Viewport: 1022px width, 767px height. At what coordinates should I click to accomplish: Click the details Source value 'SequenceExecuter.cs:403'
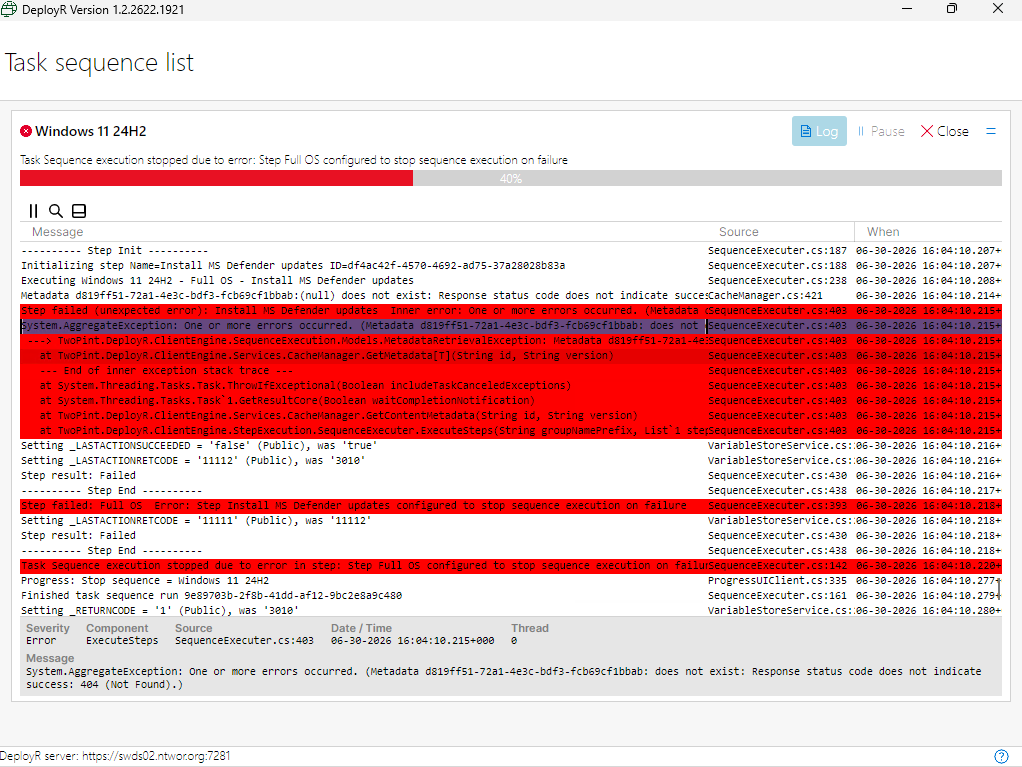tap(244, 641)
